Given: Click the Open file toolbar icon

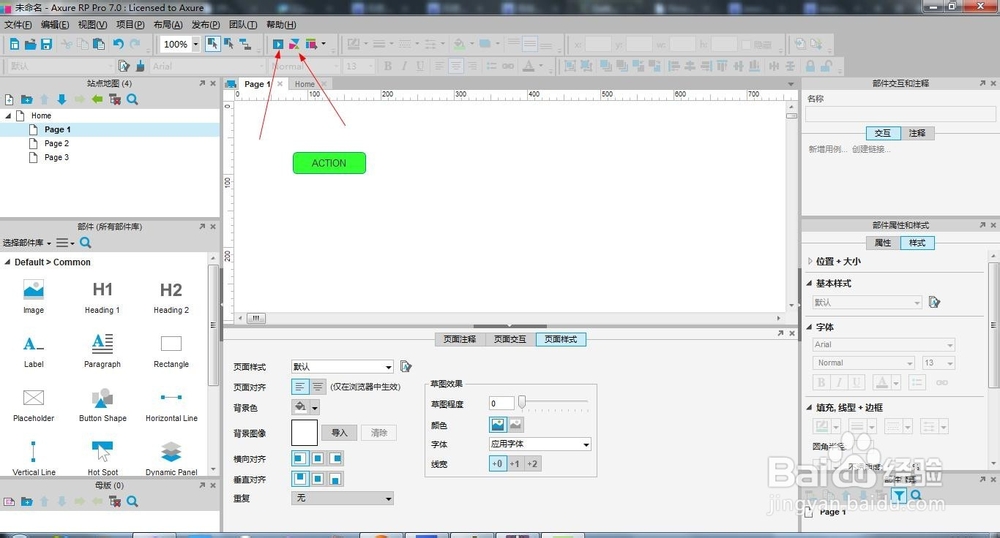Looking at the screenshot, I should pos(30,44).
